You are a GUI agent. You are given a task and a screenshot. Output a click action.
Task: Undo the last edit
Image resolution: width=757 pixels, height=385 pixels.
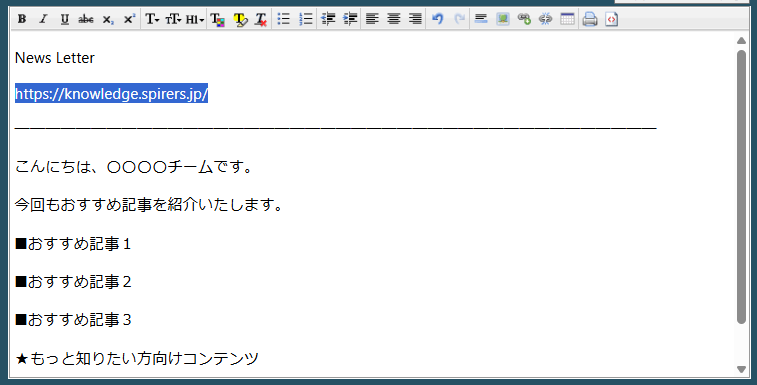tap(438, 19)
